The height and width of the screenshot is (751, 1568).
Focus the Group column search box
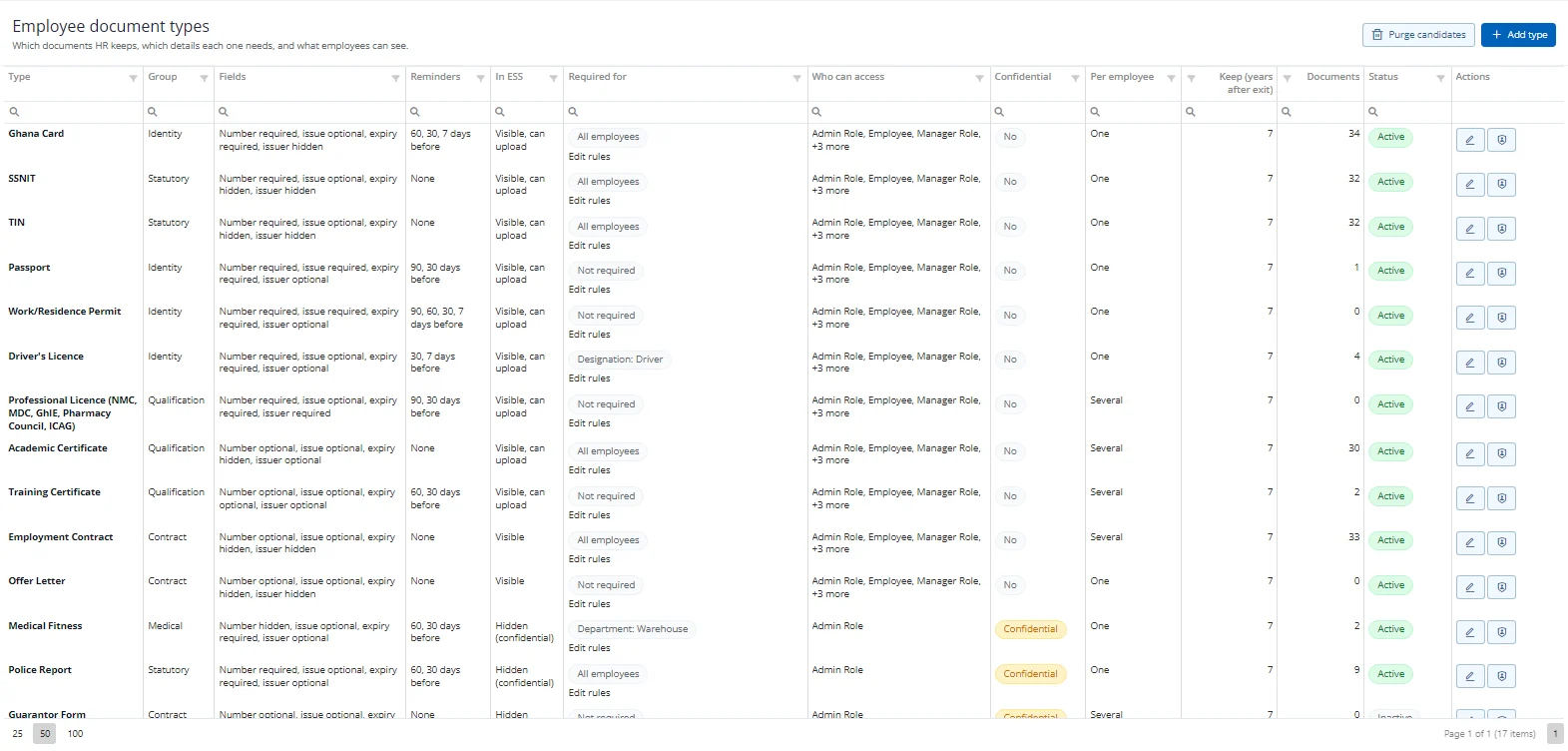[178, 112]
